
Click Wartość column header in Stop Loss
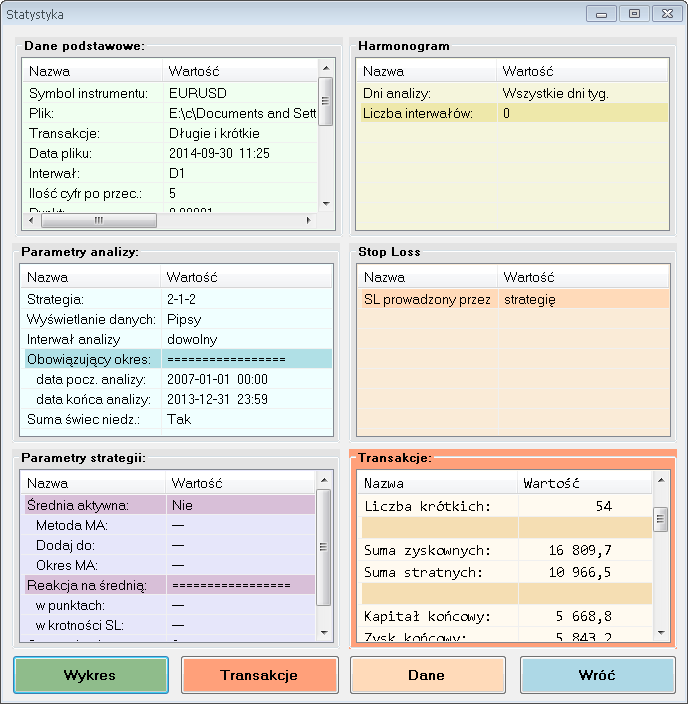pyautogui.click(x=583, y=277)
